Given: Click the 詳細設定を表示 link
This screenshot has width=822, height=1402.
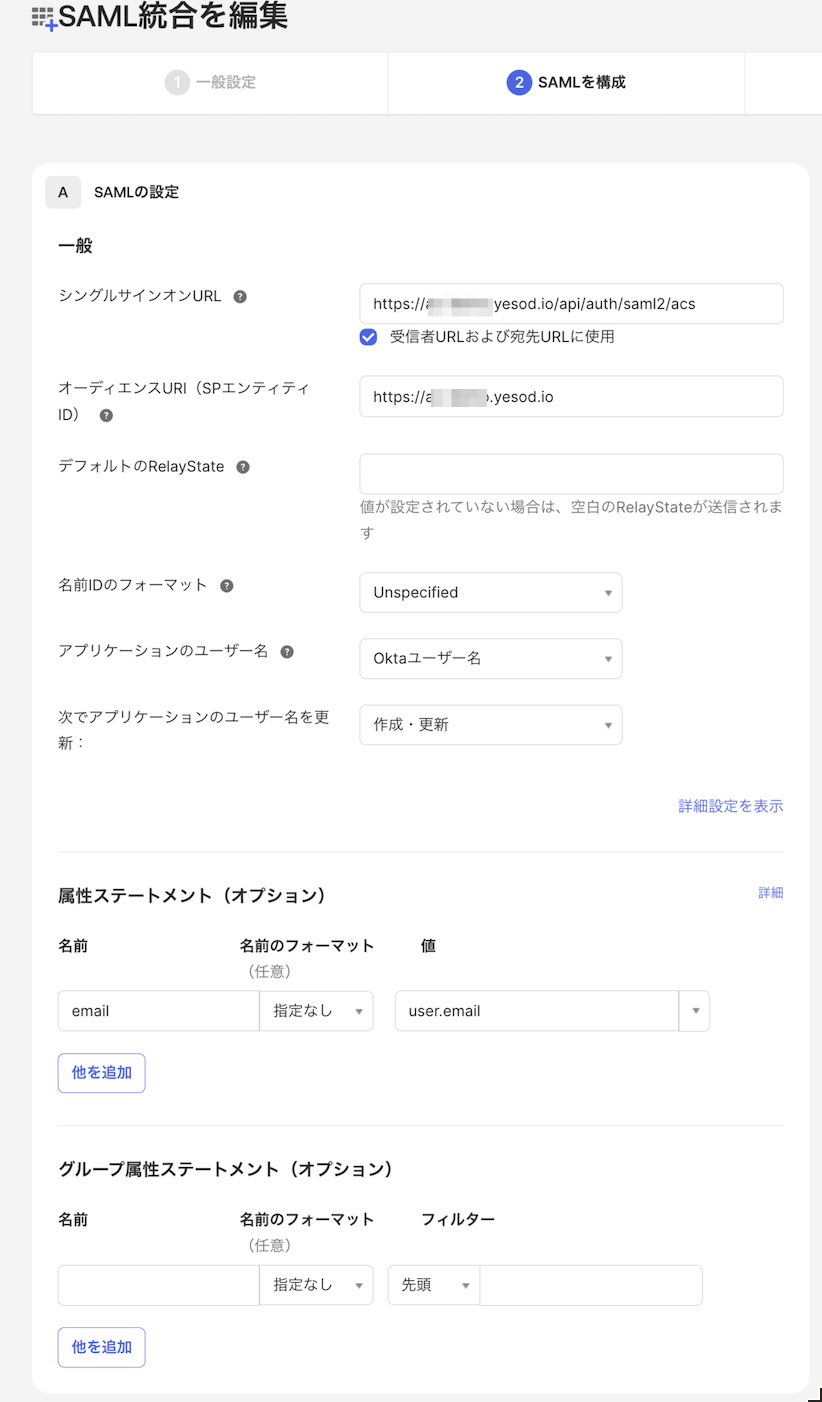Looking at the screenshot, I should pyautogui.click(x=730, y=806).
